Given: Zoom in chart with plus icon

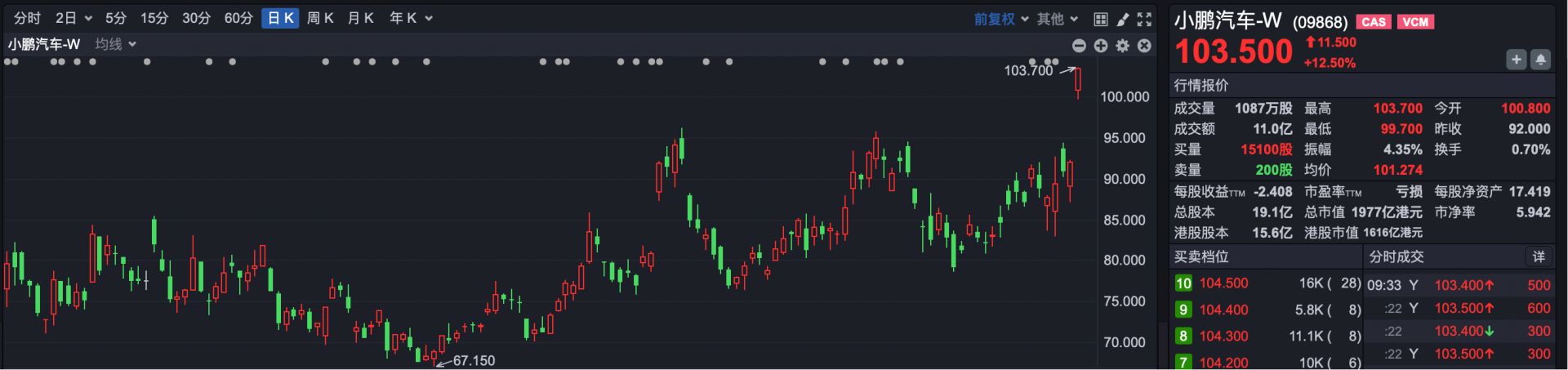Looking at the screenshot, I should point(1101,46).
